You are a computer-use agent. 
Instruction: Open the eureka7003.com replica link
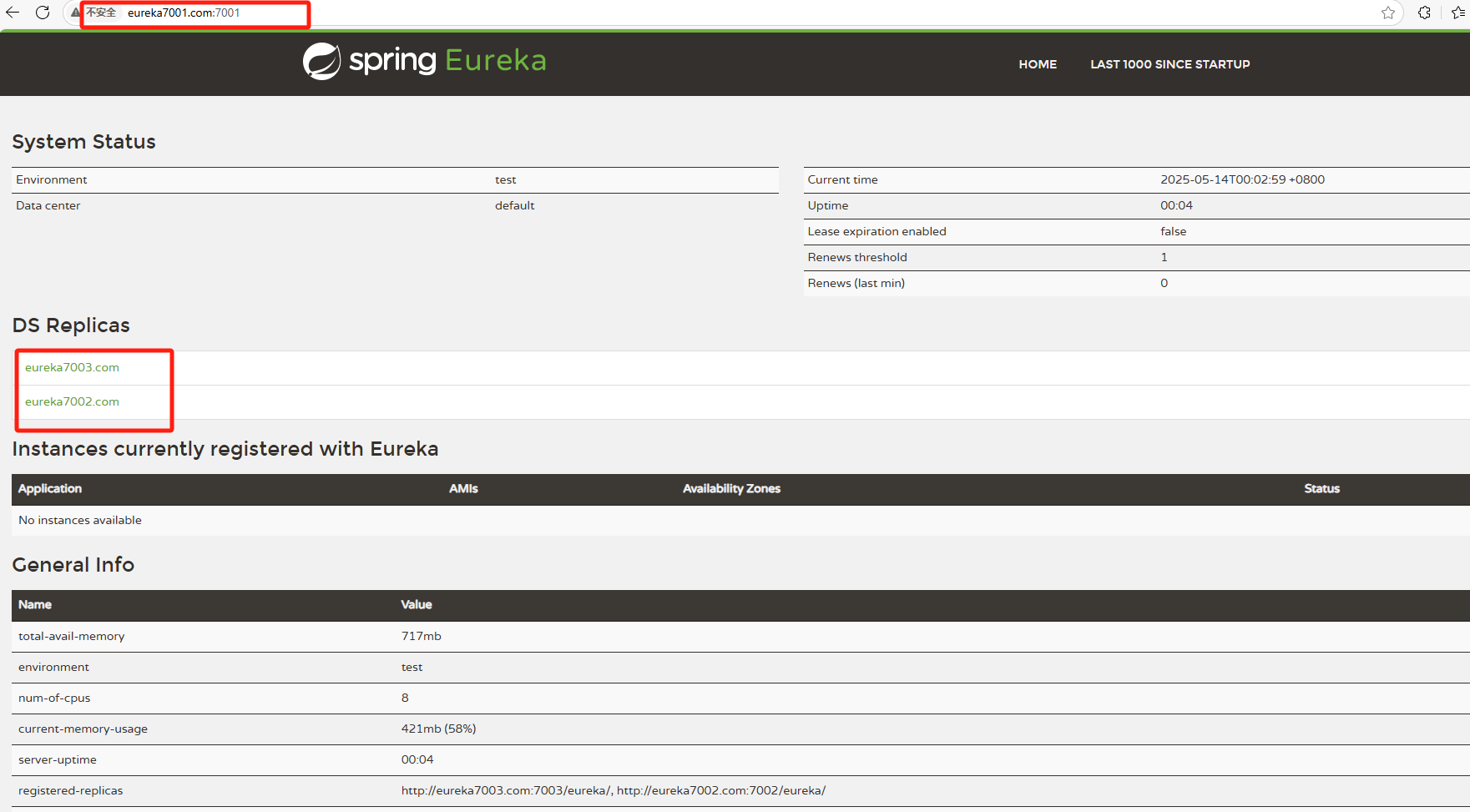[72, 367]
